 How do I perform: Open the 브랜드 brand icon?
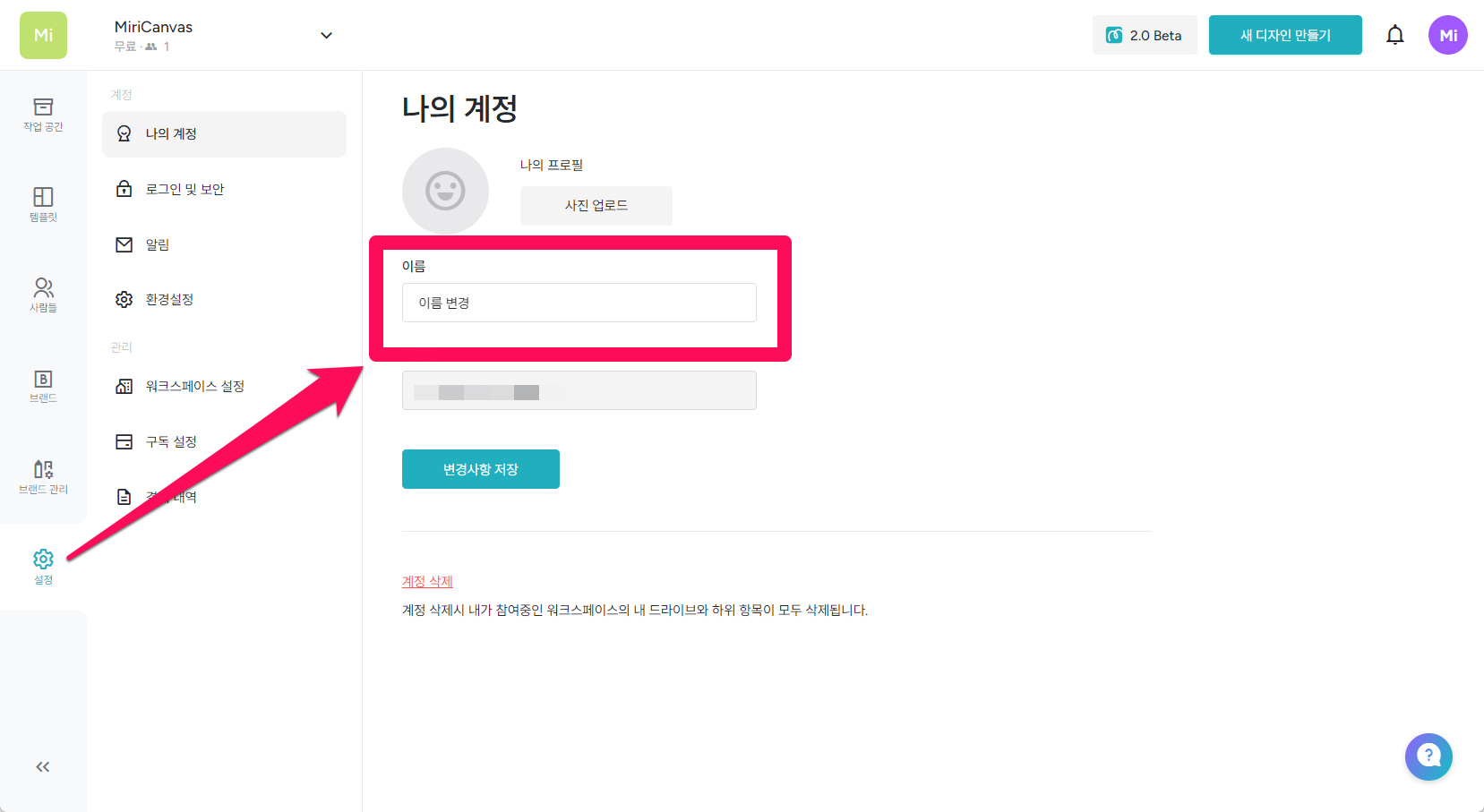(x=43, y=386)
